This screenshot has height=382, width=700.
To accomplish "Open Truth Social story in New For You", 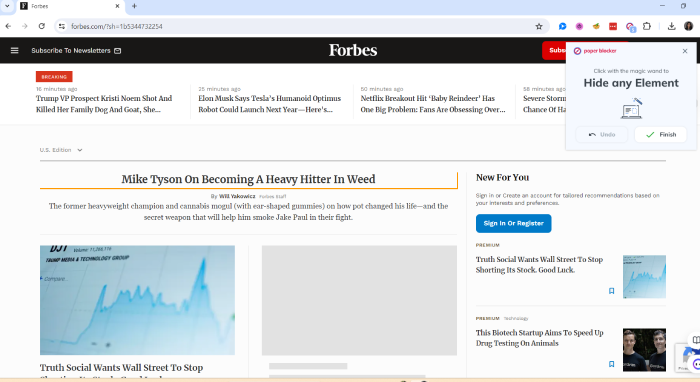I will 539,265.
